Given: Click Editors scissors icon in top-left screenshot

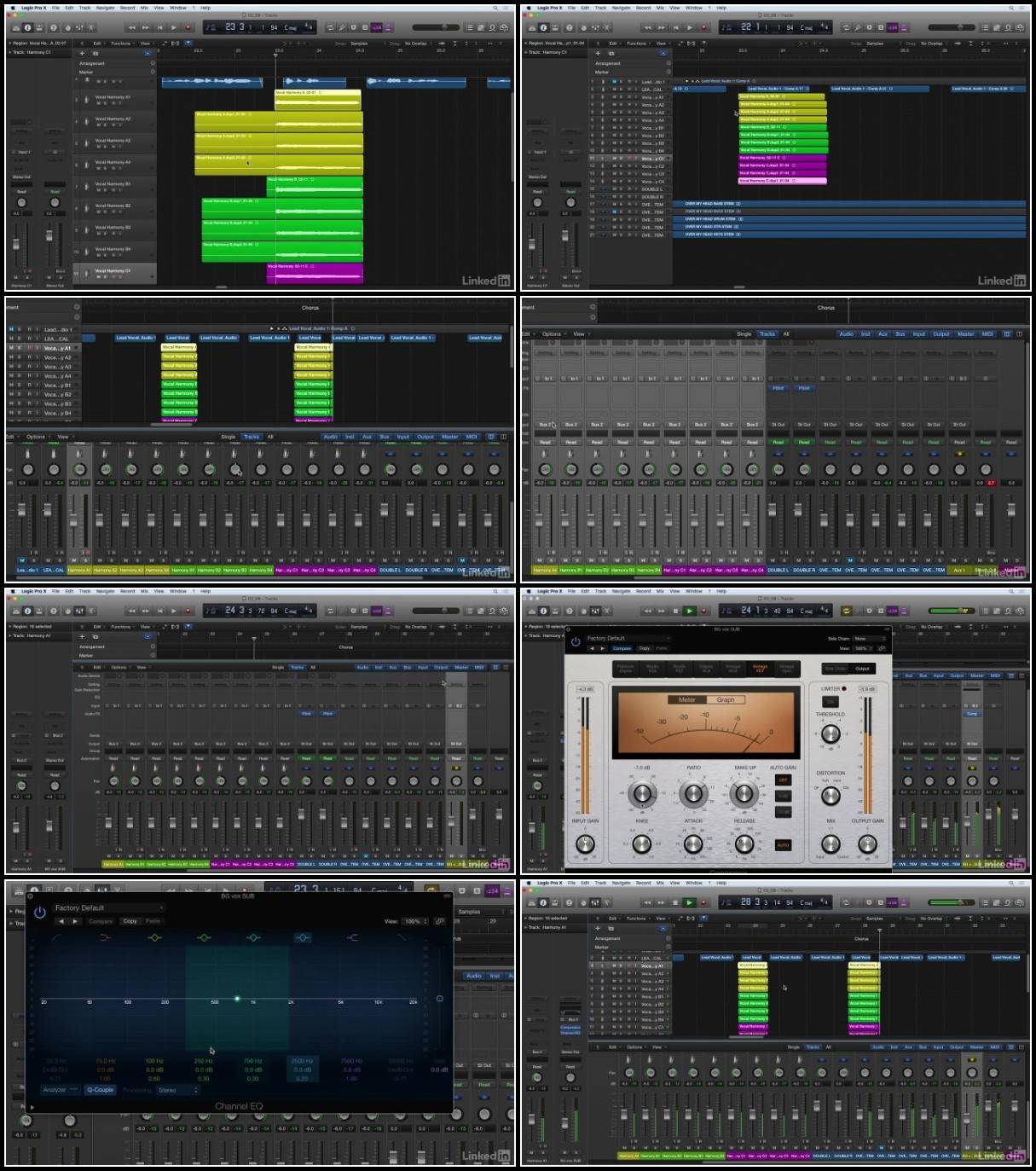Looking at the screenshot, I should (92, 27).
